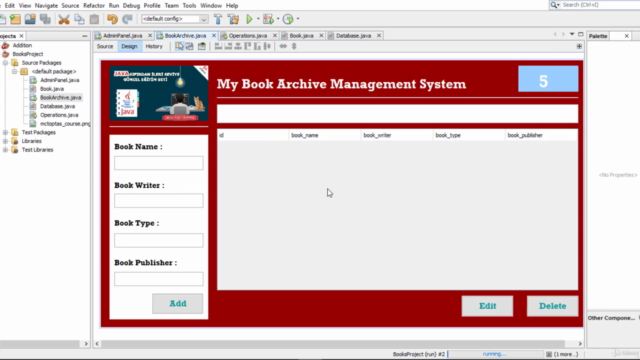The height and width of the screenshot is (360, 640).
Task: Select Operations.java in the project tree
Action: point(59,115)
